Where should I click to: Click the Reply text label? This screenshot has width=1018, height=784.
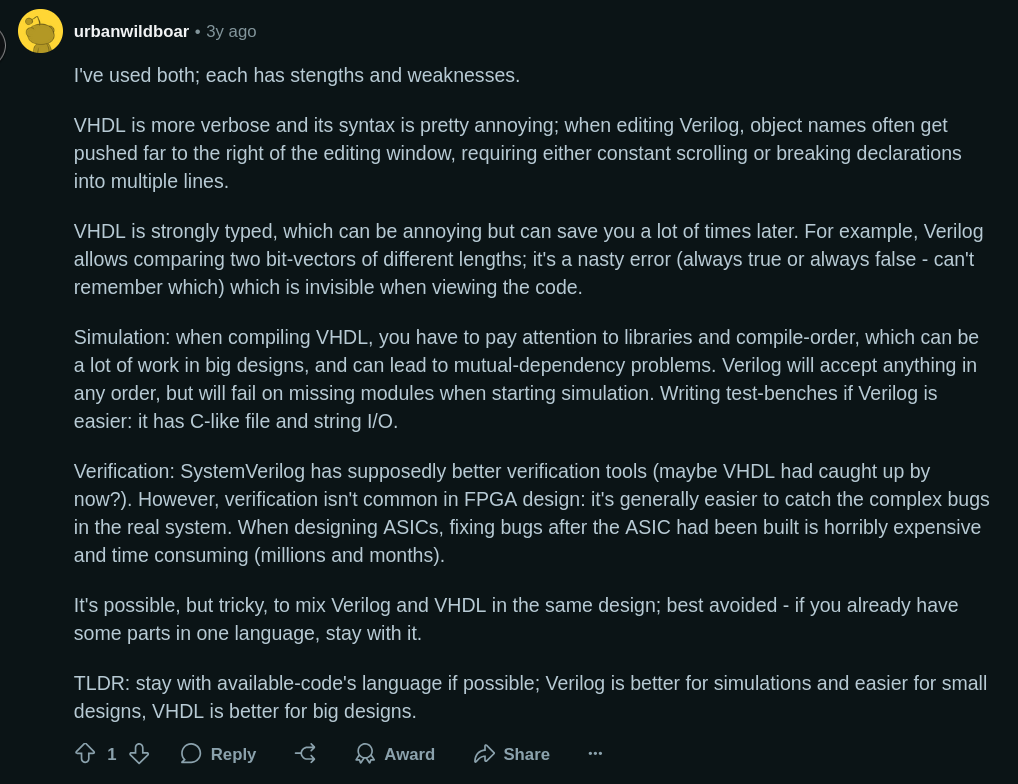pyautogui.click(x=233, y=754)
